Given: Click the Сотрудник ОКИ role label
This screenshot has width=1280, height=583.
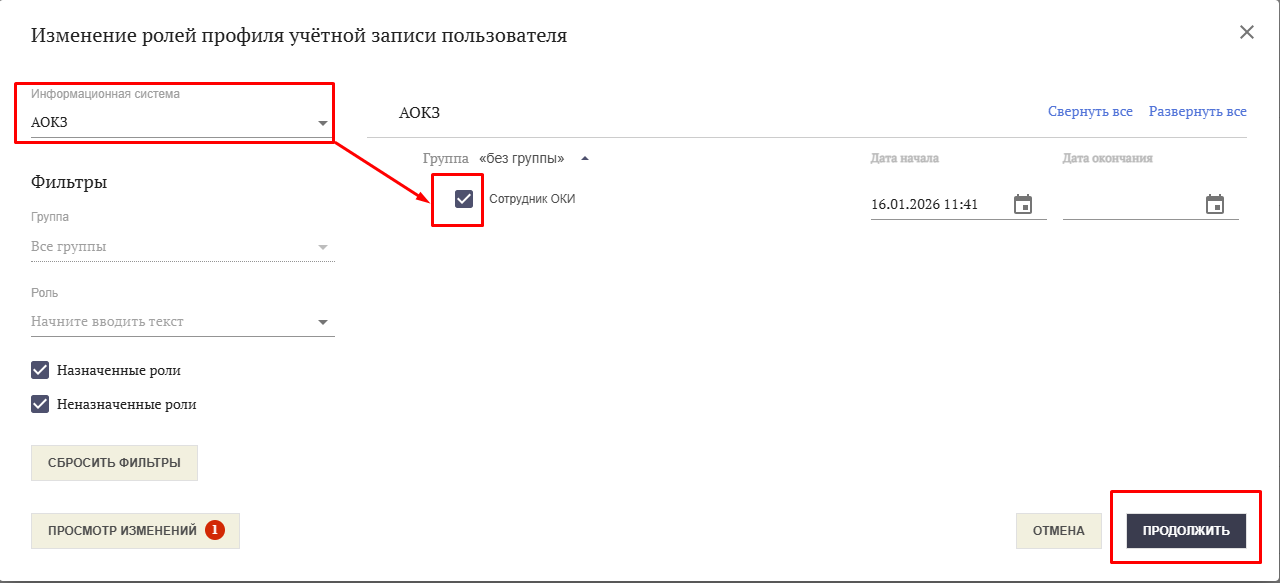Looking at the screenshot, I should pyautogui.click(x=532, y=199).
